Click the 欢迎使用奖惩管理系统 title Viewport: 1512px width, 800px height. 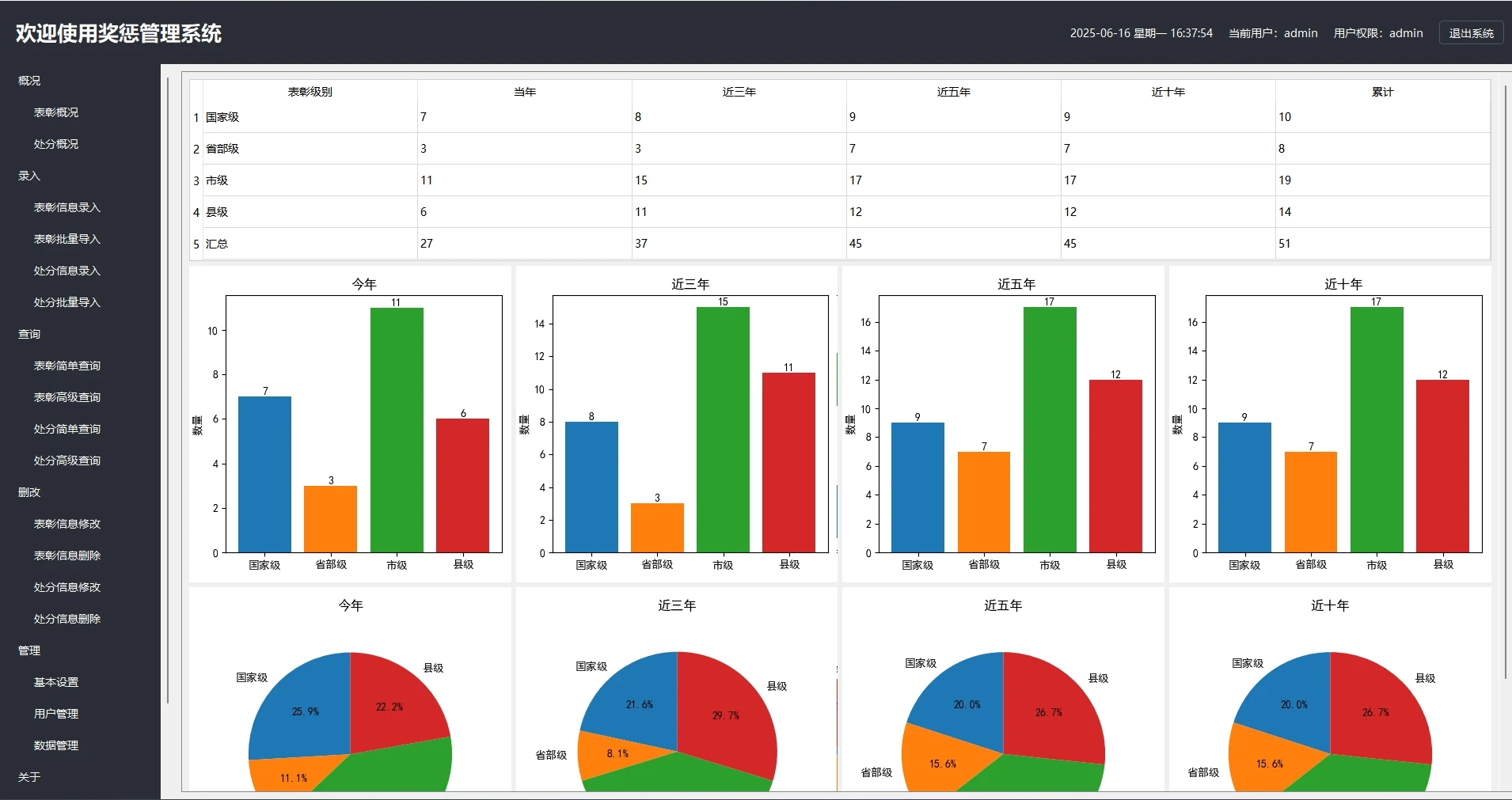tap(119, 33)
